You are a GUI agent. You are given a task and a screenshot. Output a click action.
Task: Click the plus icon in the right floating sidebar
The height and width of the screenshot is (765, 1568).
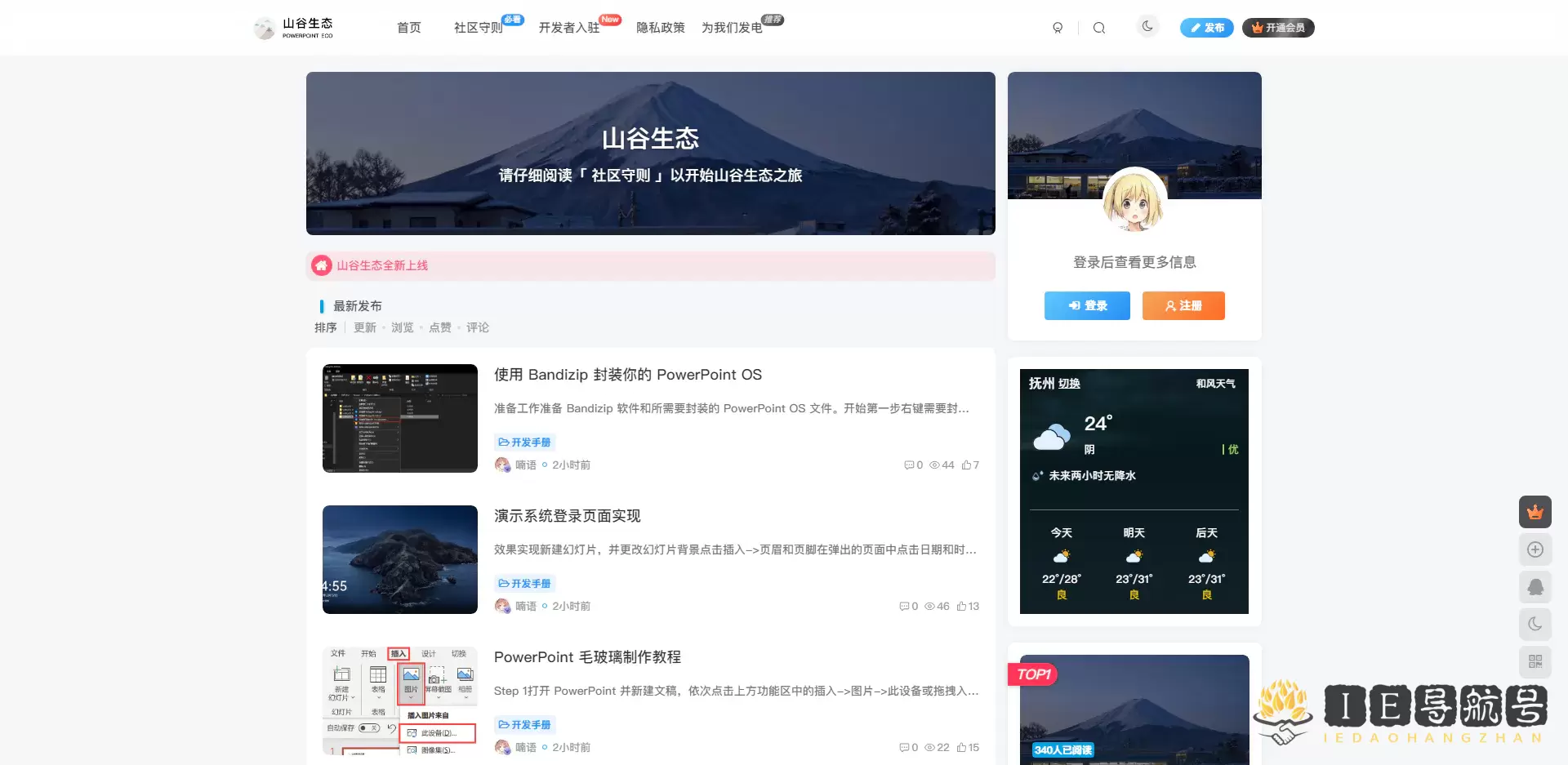(x=1535, y=549)
